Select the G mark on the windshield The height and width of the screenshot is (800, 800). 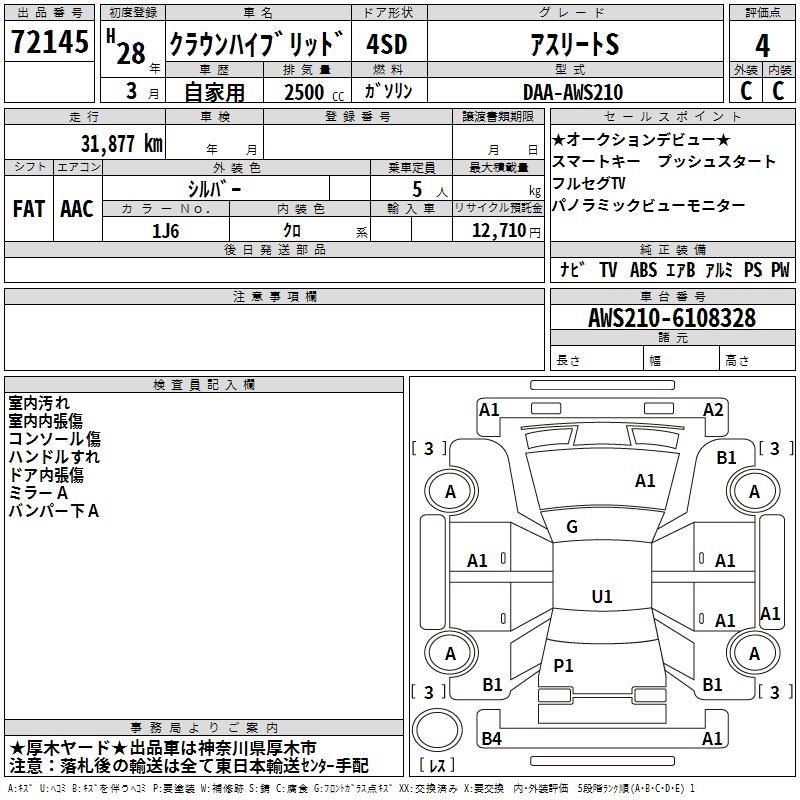pyautogui.click(x=572, y=527)
